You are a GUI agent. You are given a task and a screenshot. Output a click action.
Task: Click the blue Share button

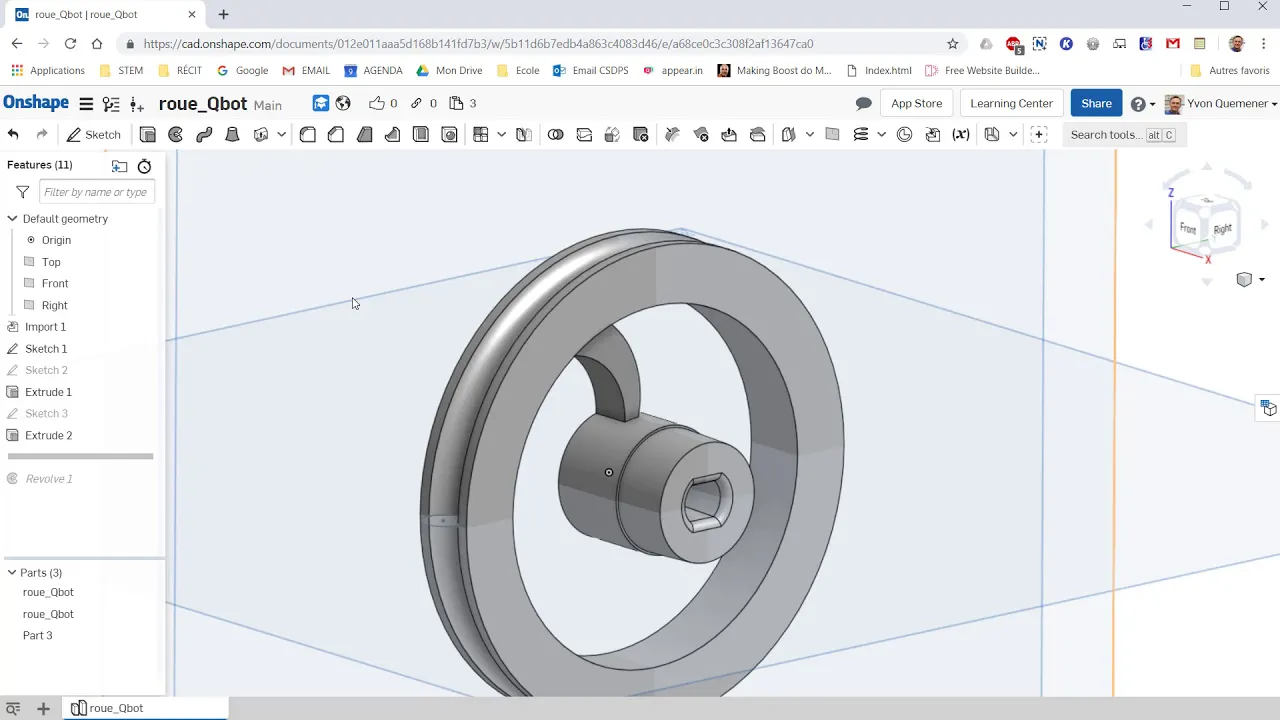tap(1096, 104)
